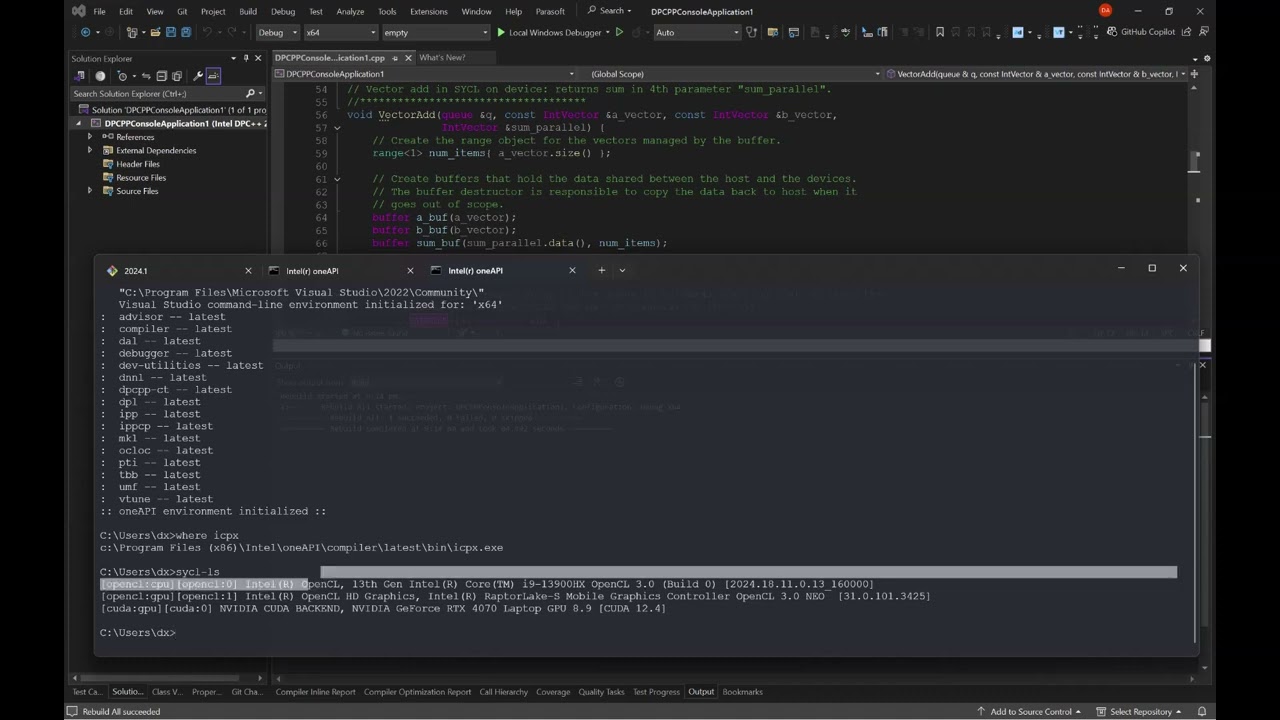Image resolution: width=1280 pixels, height=720 pixels.
Task: Start debugging with the green play icon
Action: pyautogui.click(x=501, y=32)
